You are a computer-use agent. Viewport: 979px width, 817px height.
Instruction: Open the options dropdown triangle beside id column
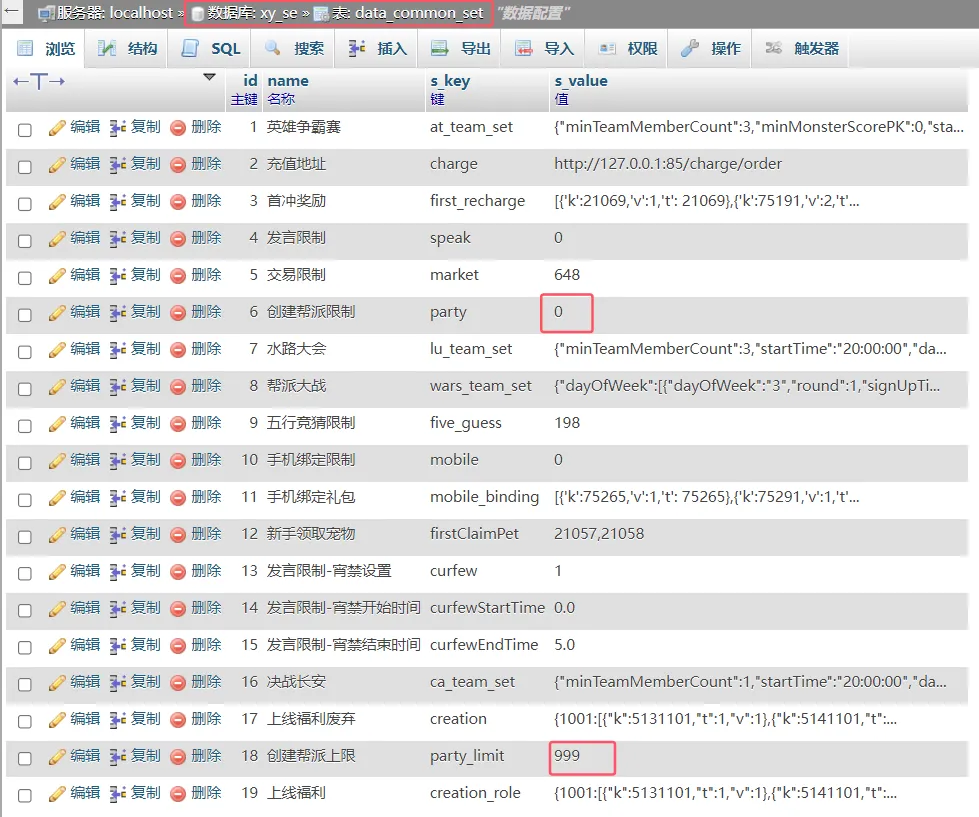(x=209, y=77)
